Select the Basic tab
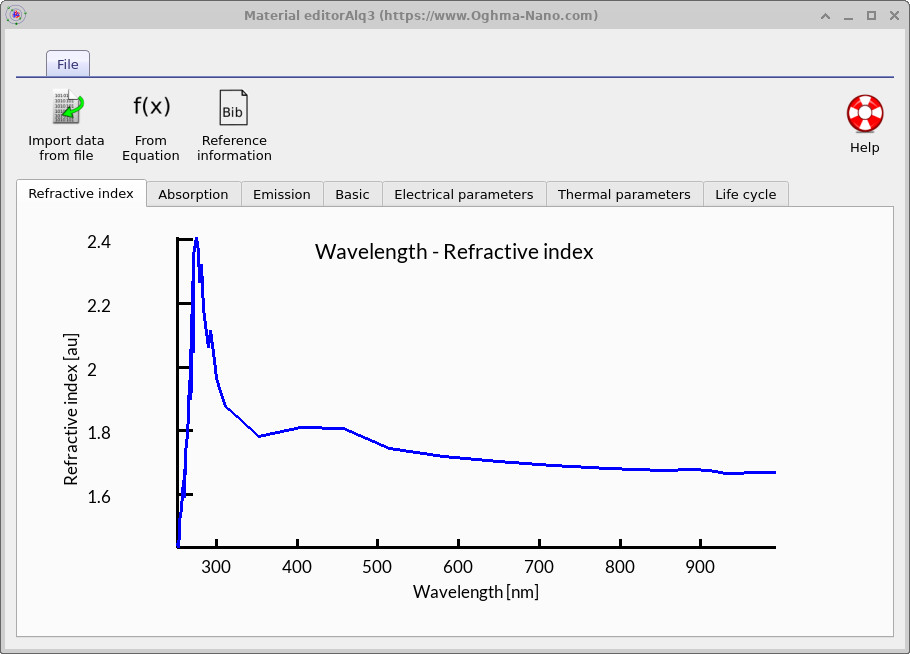The height and width of the screenshot is (654, 910). tap(352, 194)
